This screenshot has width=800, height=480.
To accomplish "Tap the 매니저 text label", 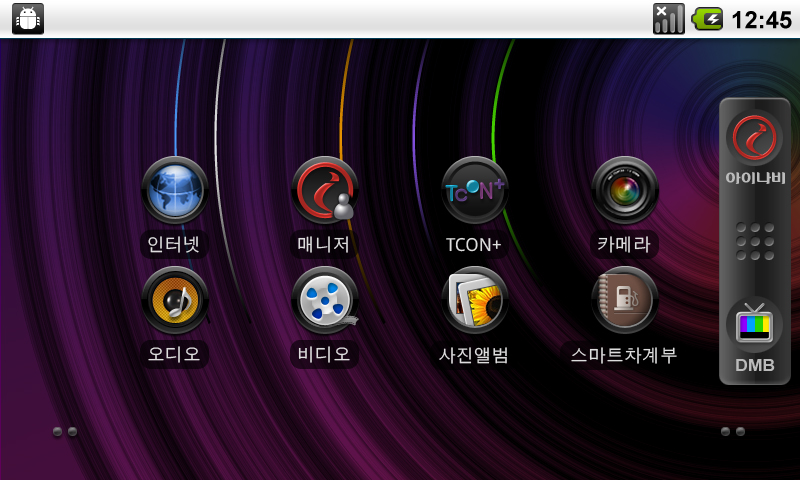I will click(x=324, y=244).
